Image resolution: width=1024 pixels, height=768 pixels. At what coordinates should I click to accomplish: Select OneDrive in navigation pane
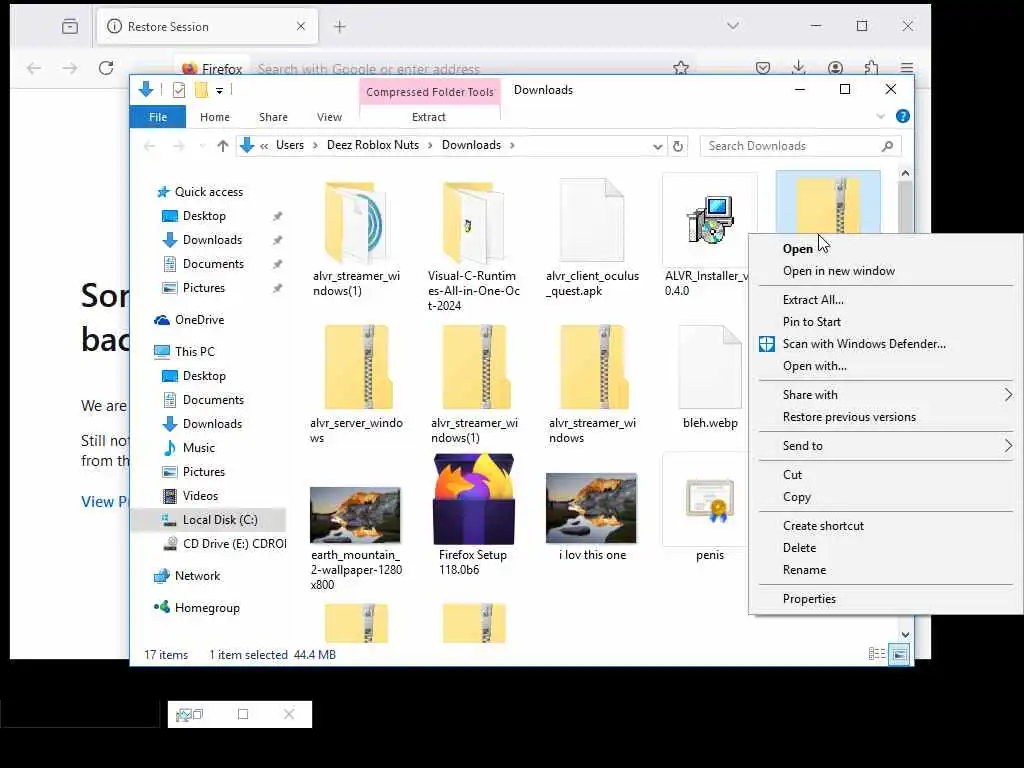point(199,320)
